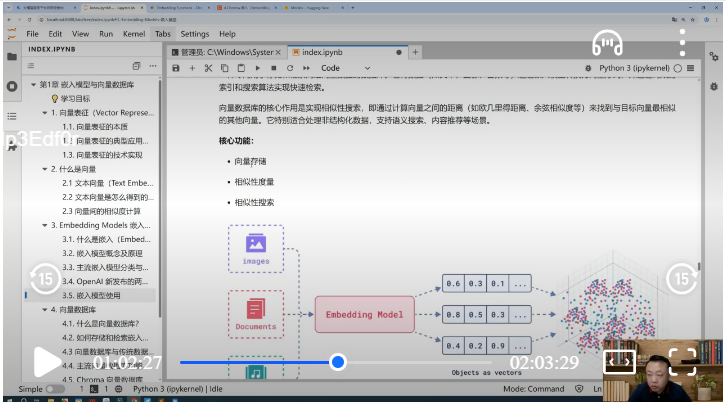Image resolution: width=726 pixels, height=402 pixels.
Task: Open the Run menu
Action: click(106, 34)
